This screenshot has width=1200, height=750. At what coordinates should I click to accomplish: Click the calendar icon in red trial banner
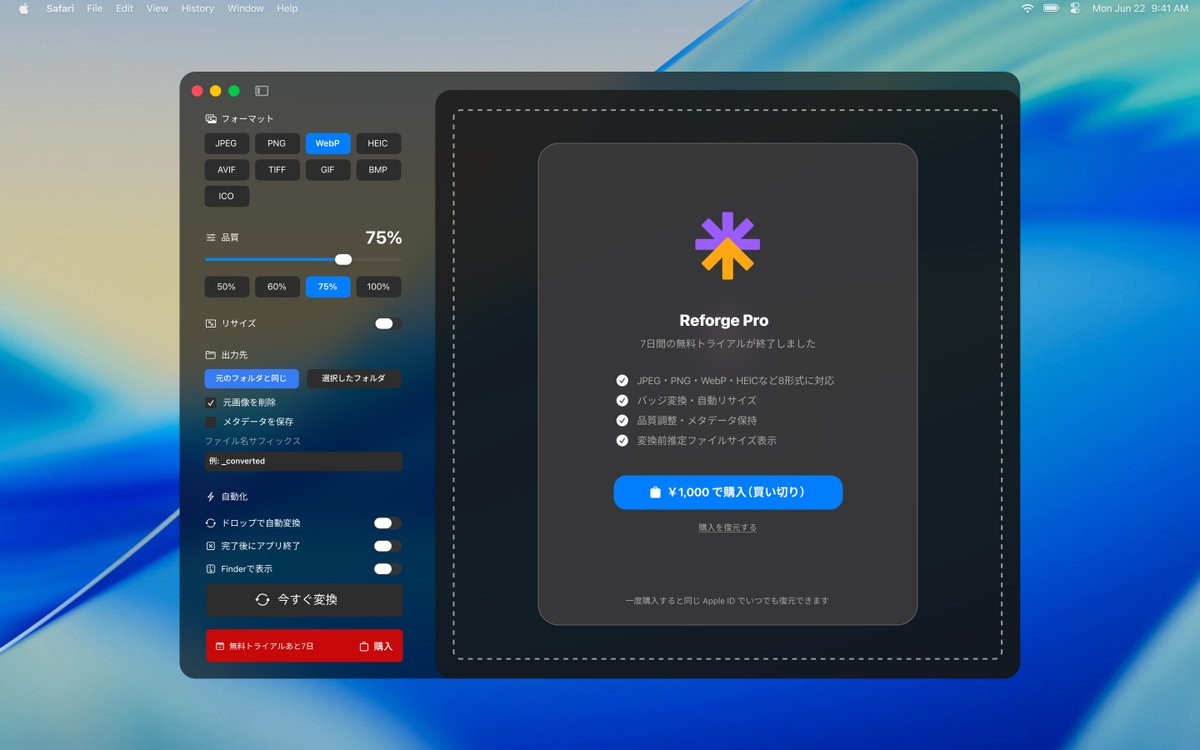click(220, 647)
